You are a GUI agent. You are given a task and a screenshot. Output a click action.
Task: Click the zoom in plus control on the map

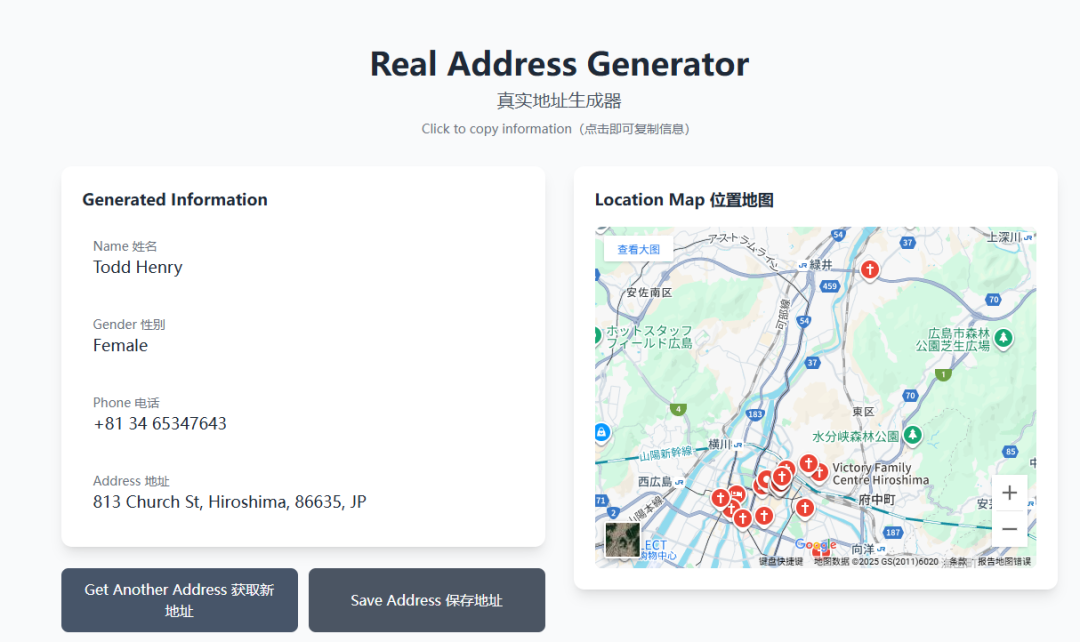pyautogui.click(x=1008, y=492)
